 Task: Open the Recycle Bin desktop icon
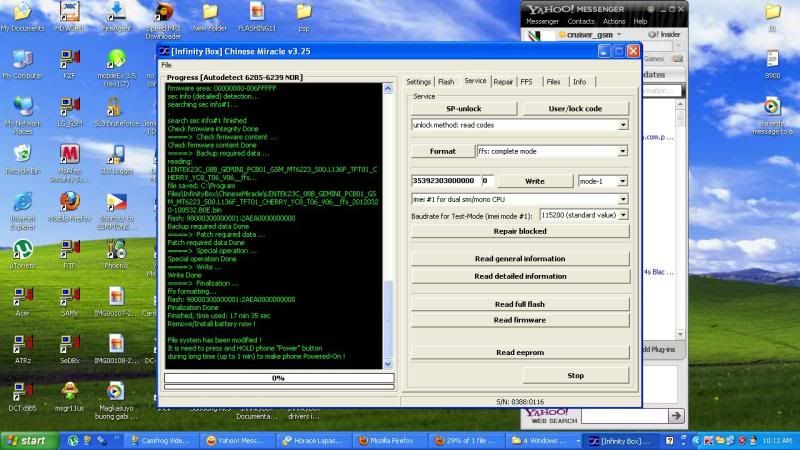[x=22, y=159]
